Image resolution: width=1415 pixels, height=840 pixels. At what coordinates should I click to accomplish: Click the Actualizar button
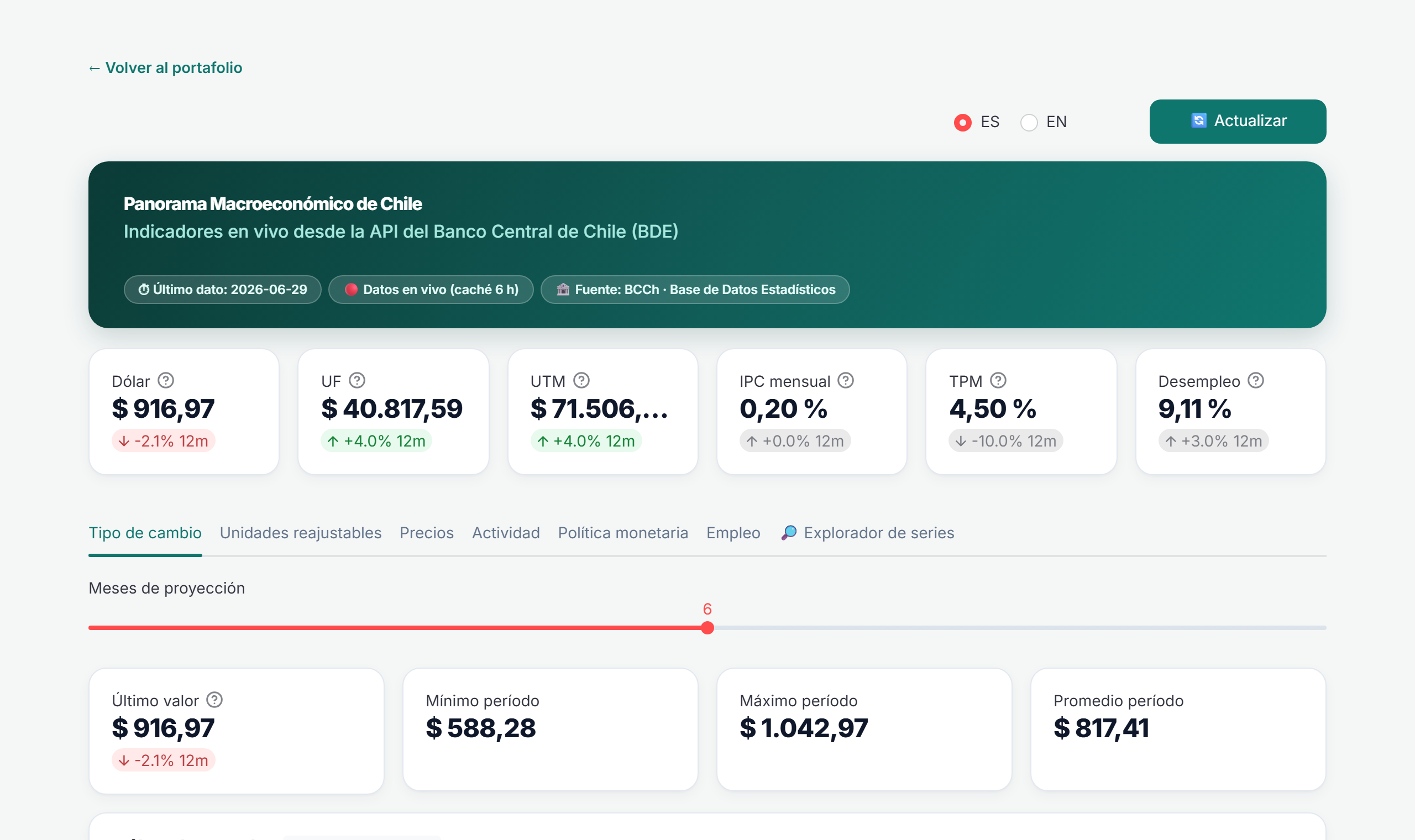pos(1238,121)
